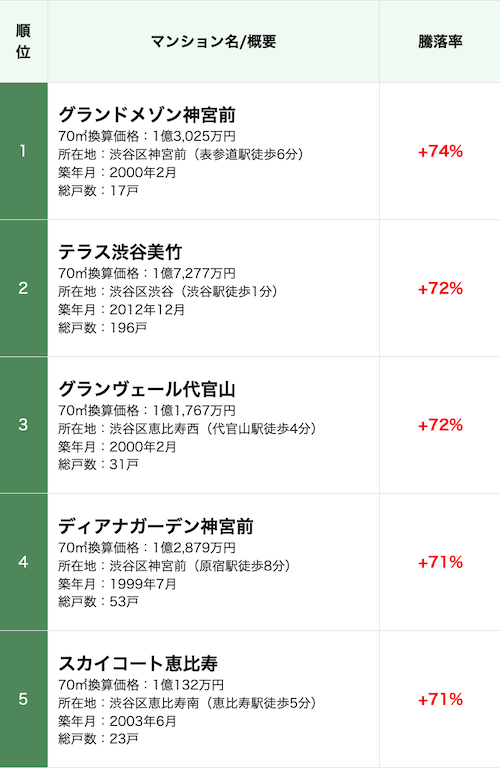Open グランヴェール代官山 listing title
The width and height of the screenshot is (500, 768).
147,389
